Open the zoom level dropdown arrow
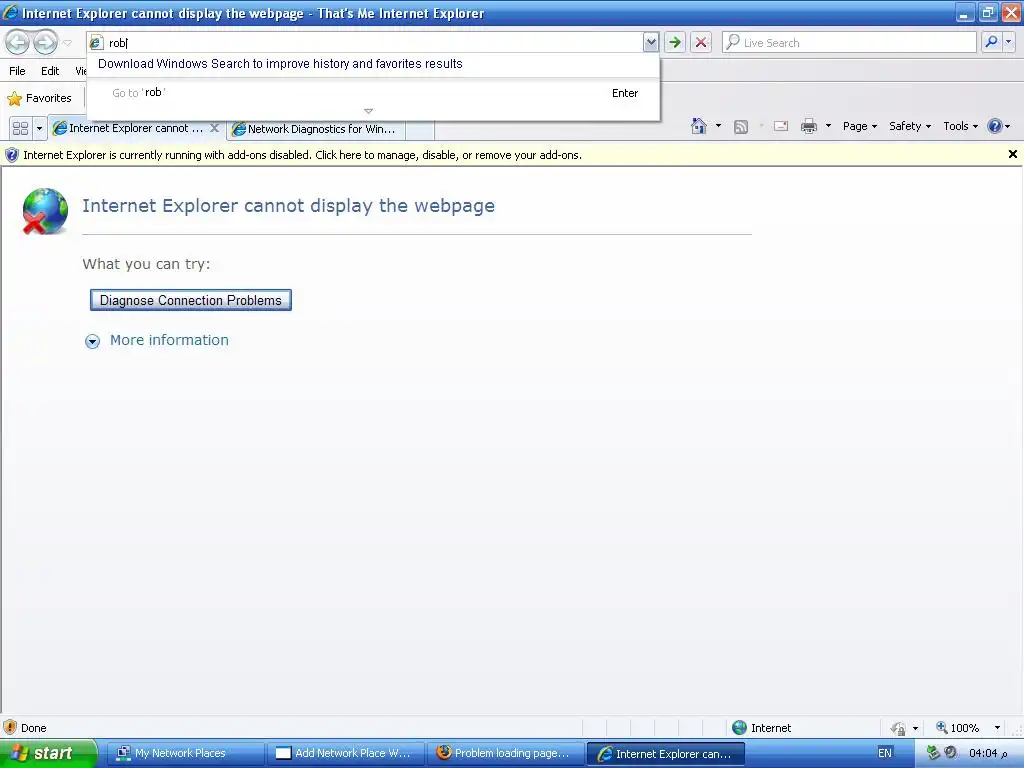The image size is (1024, 768). pyautogui.click(x=997, y=728)
